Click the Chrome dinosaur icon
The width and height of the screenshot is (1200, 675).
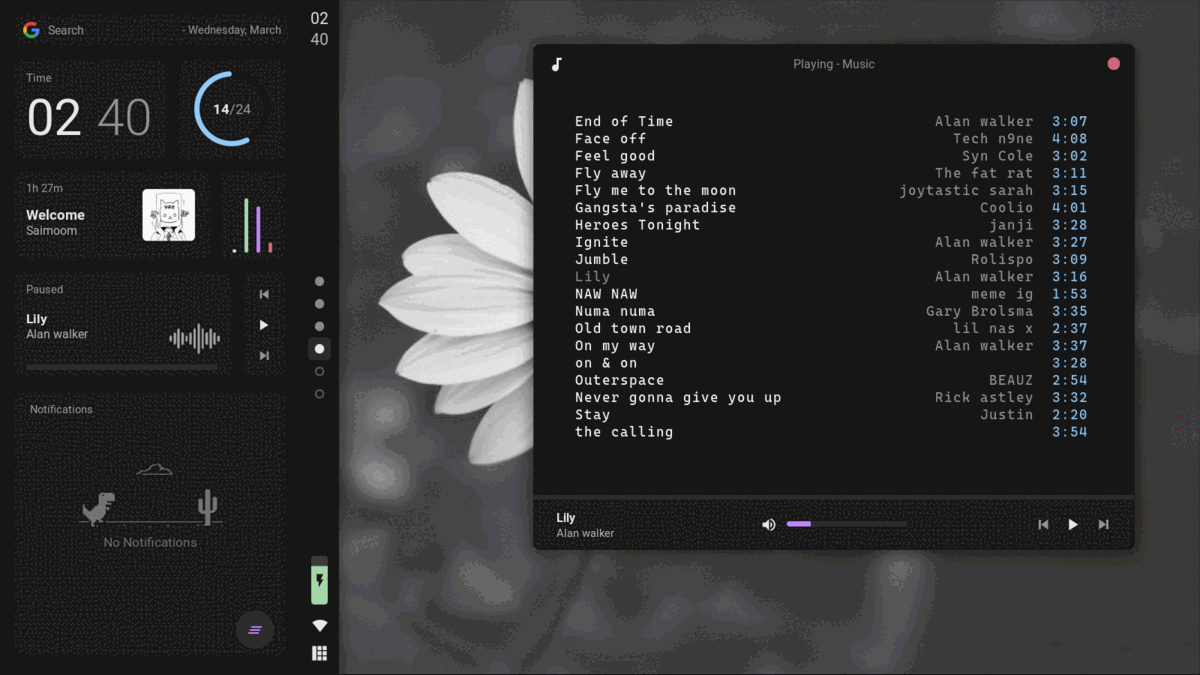[97, 509]
